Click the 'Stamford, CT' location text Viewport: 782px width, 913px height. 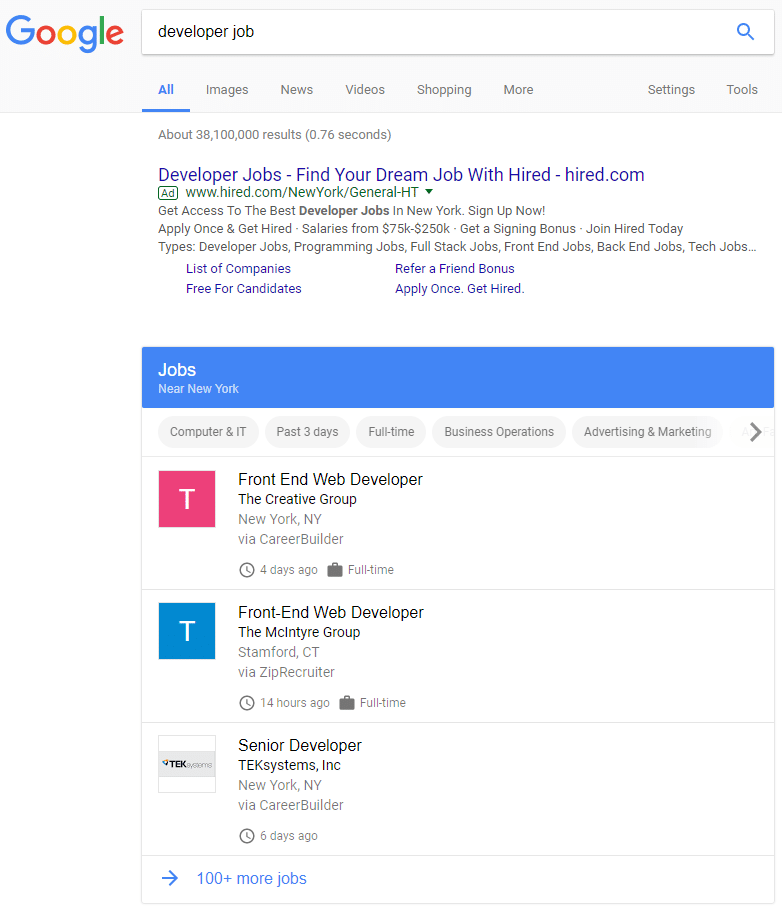pyautogui.click(x=279, y=652)
